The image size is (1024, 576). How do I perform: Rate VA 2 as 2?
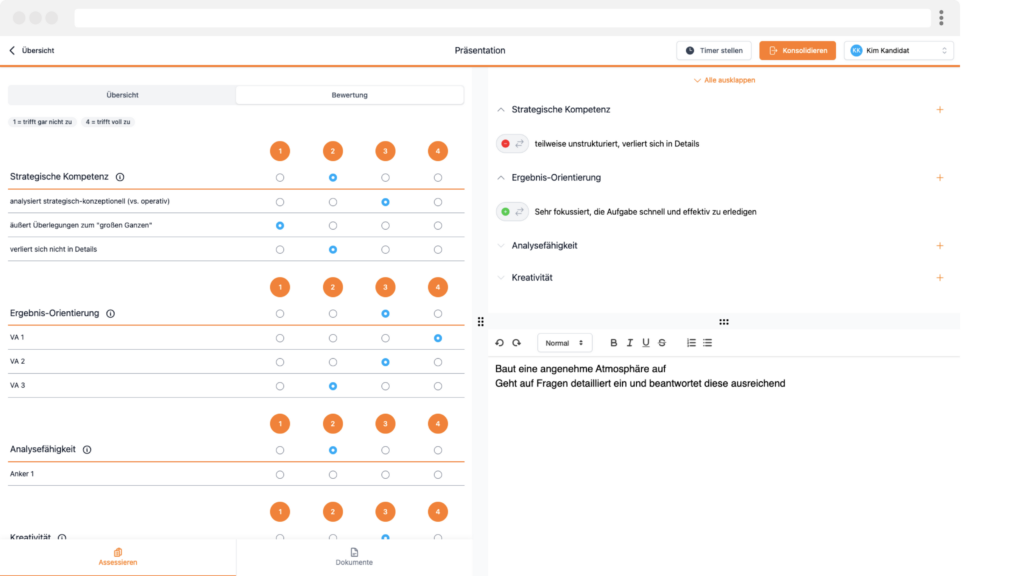332,362
